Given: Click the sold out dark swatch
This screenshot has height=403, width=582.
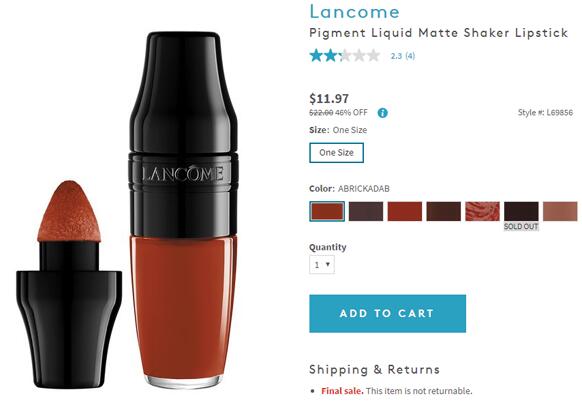Looking at the screenshot, I should pyautogui.click(x=521, y=212).
